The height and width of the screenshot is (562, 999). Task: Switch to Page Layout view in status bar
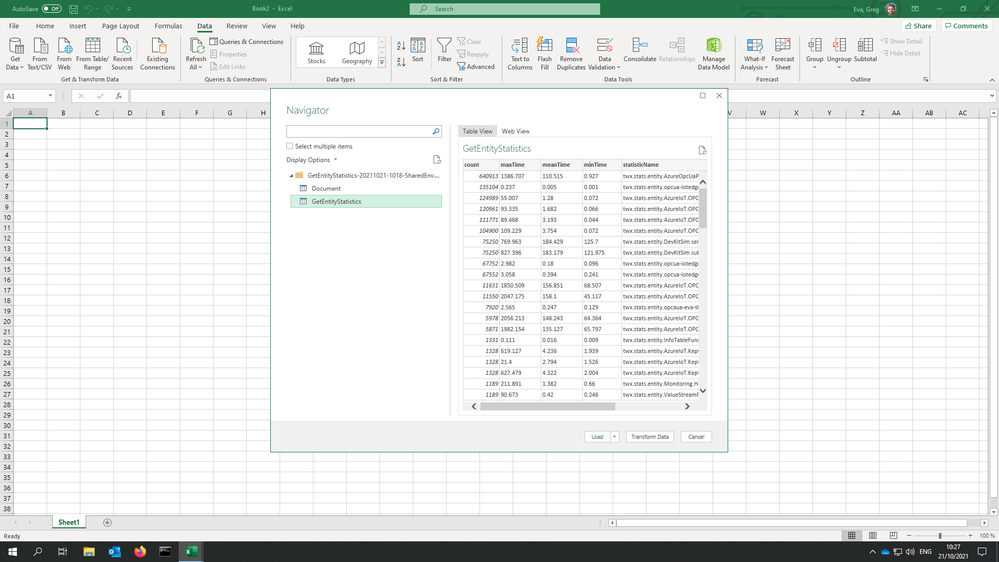tap(872, 536)
